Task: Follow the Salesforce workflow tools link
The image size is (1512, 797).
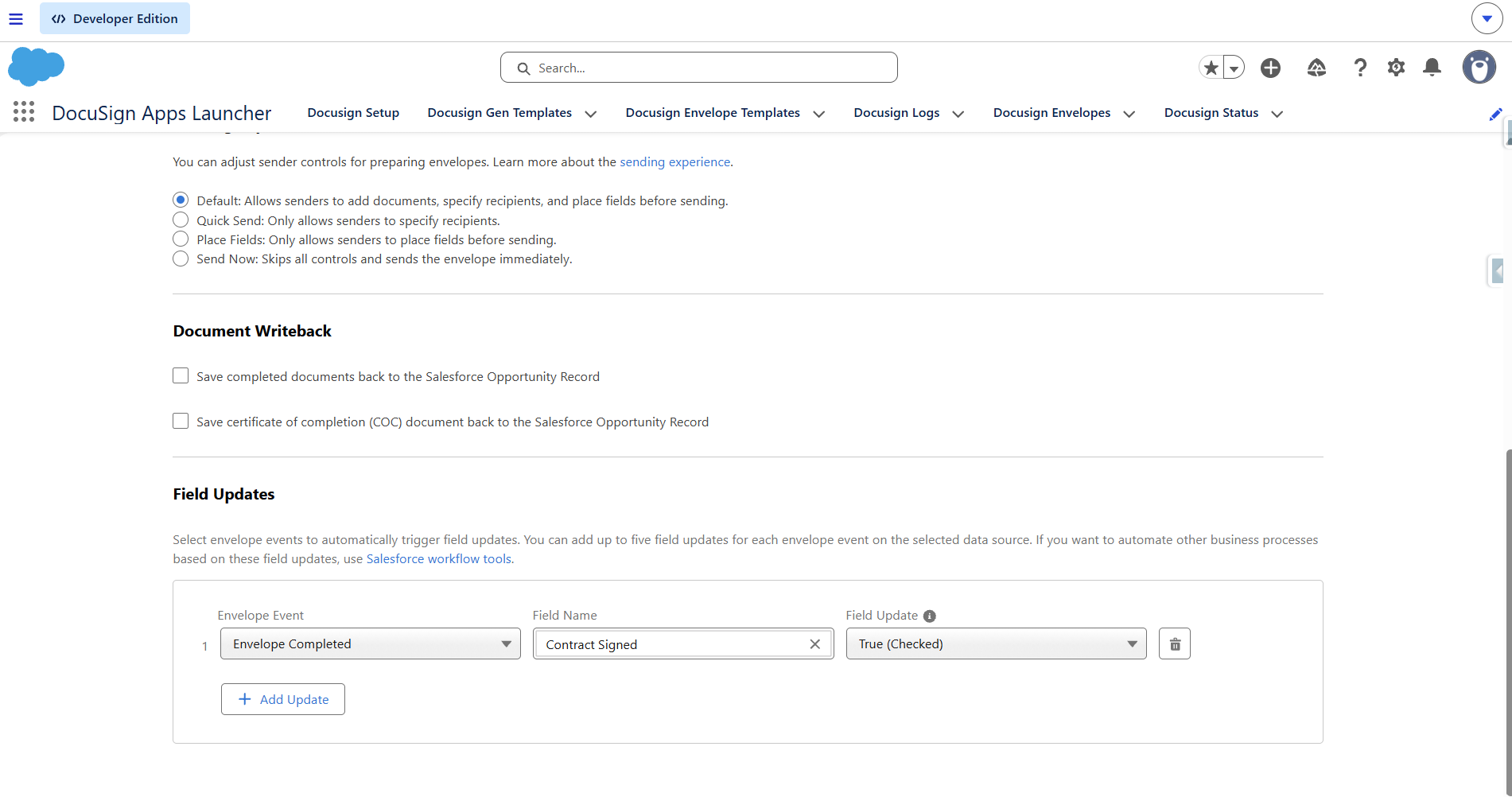Action: tap(439, 558)
